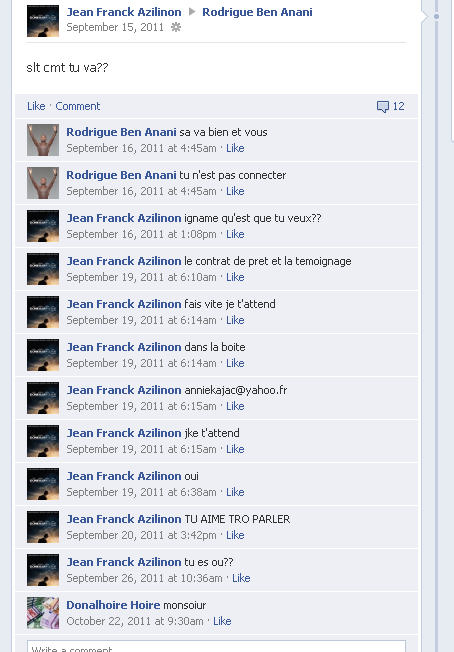
Task: Open the comment bubble icon showing 12
Action: coord(382,106)
